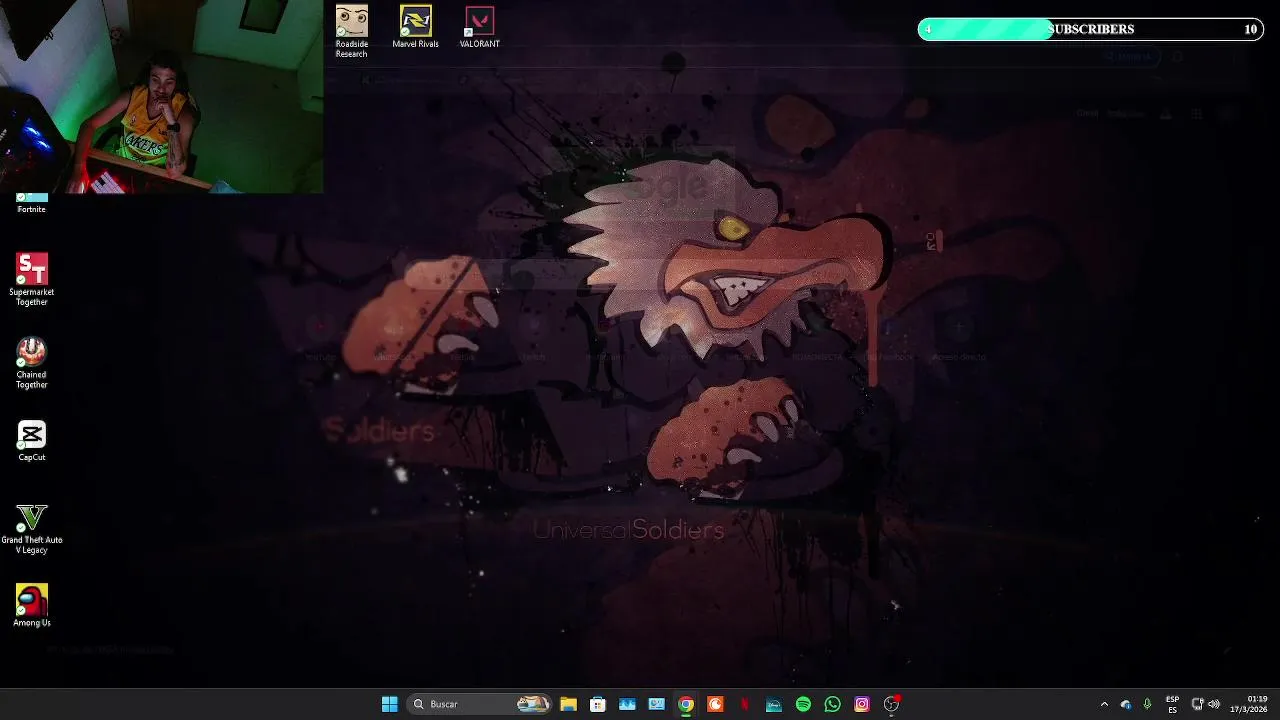1280x720 pixels.
Task: Launch Marvel Rivals from the desktop
Action: pos(415,27)
